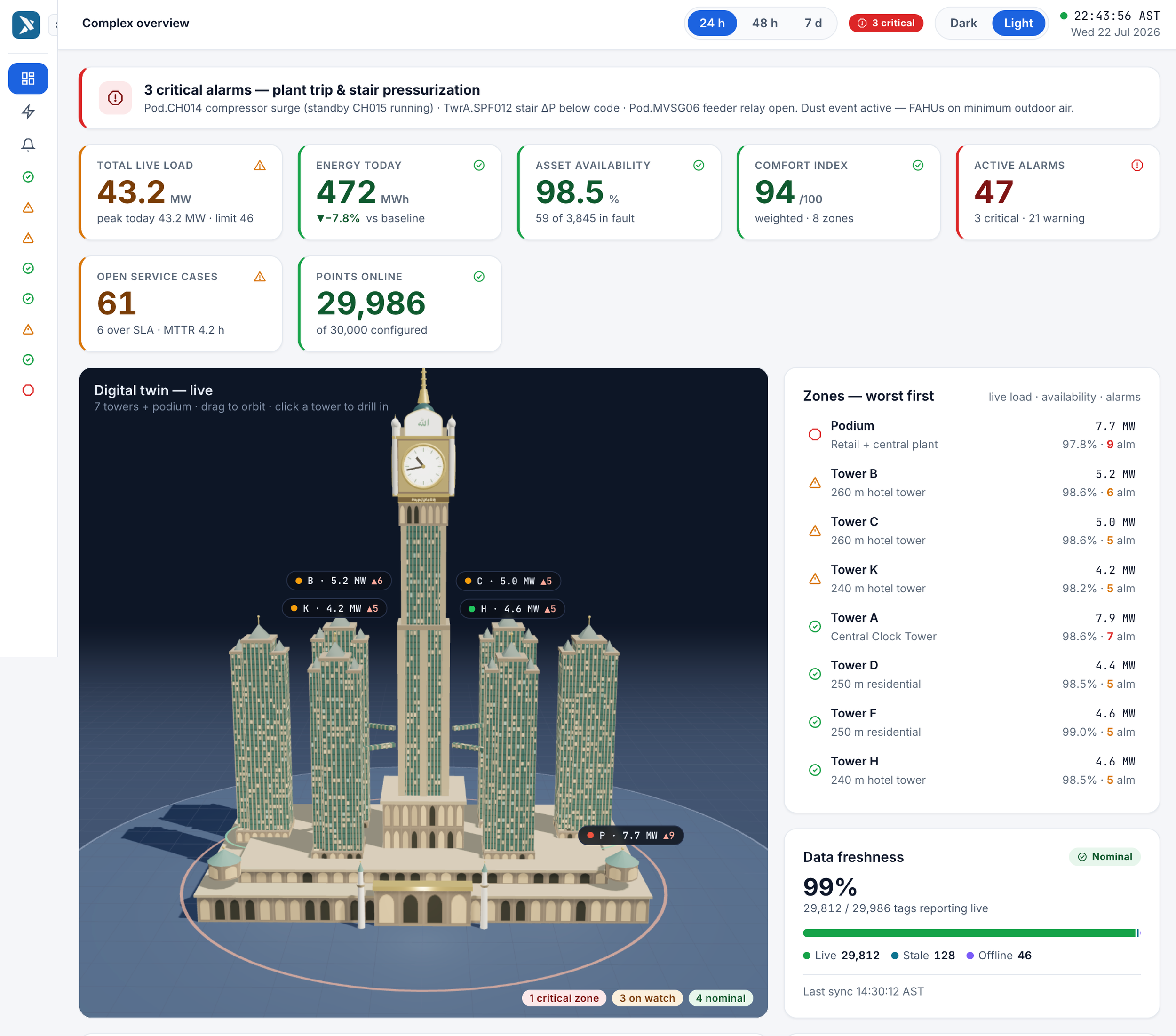Click the Live 29,812 legend entry
Image resolution: width=1176 pixels, height=1036 pixels.
point(841,956)
